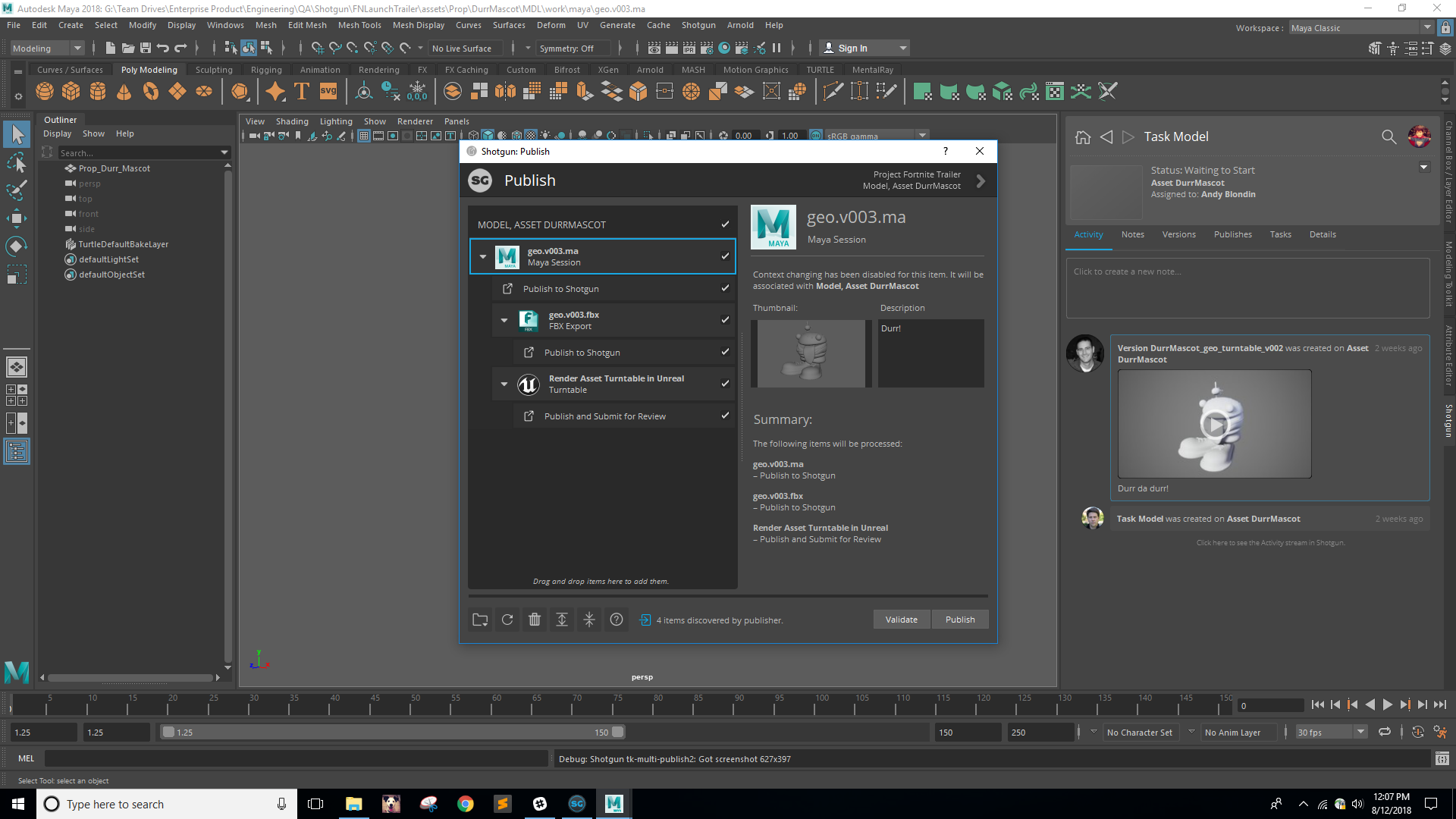Open the trash icon in the Publish dialog
Viewport: 1456px width, 819px height.
[535, 620]
